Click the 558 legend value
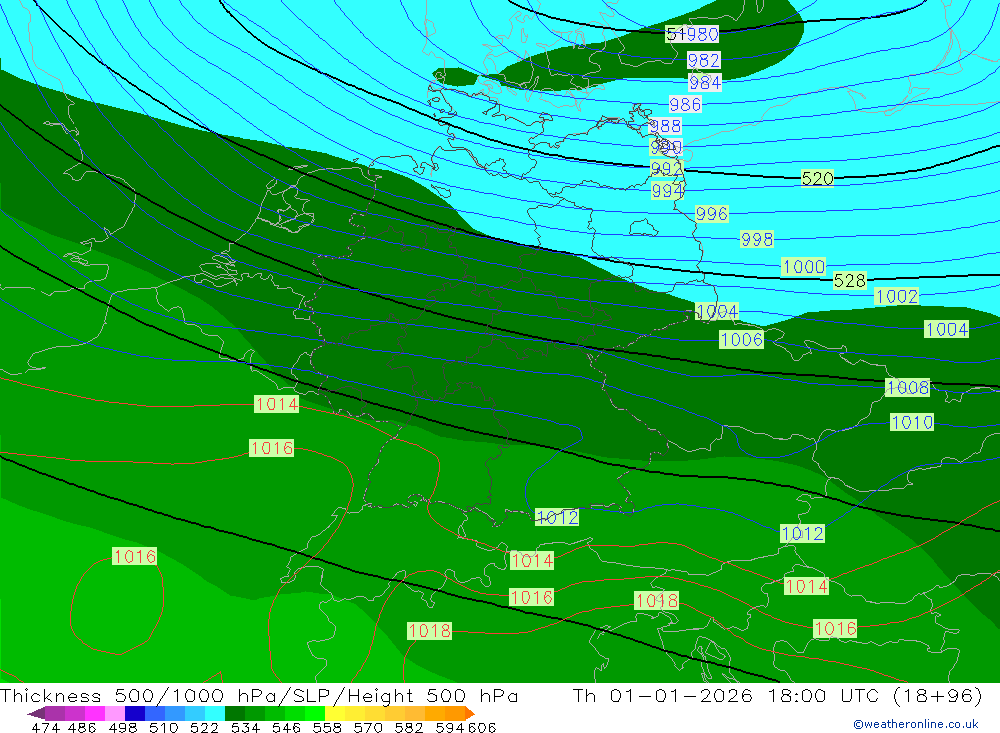 (327, 727)
